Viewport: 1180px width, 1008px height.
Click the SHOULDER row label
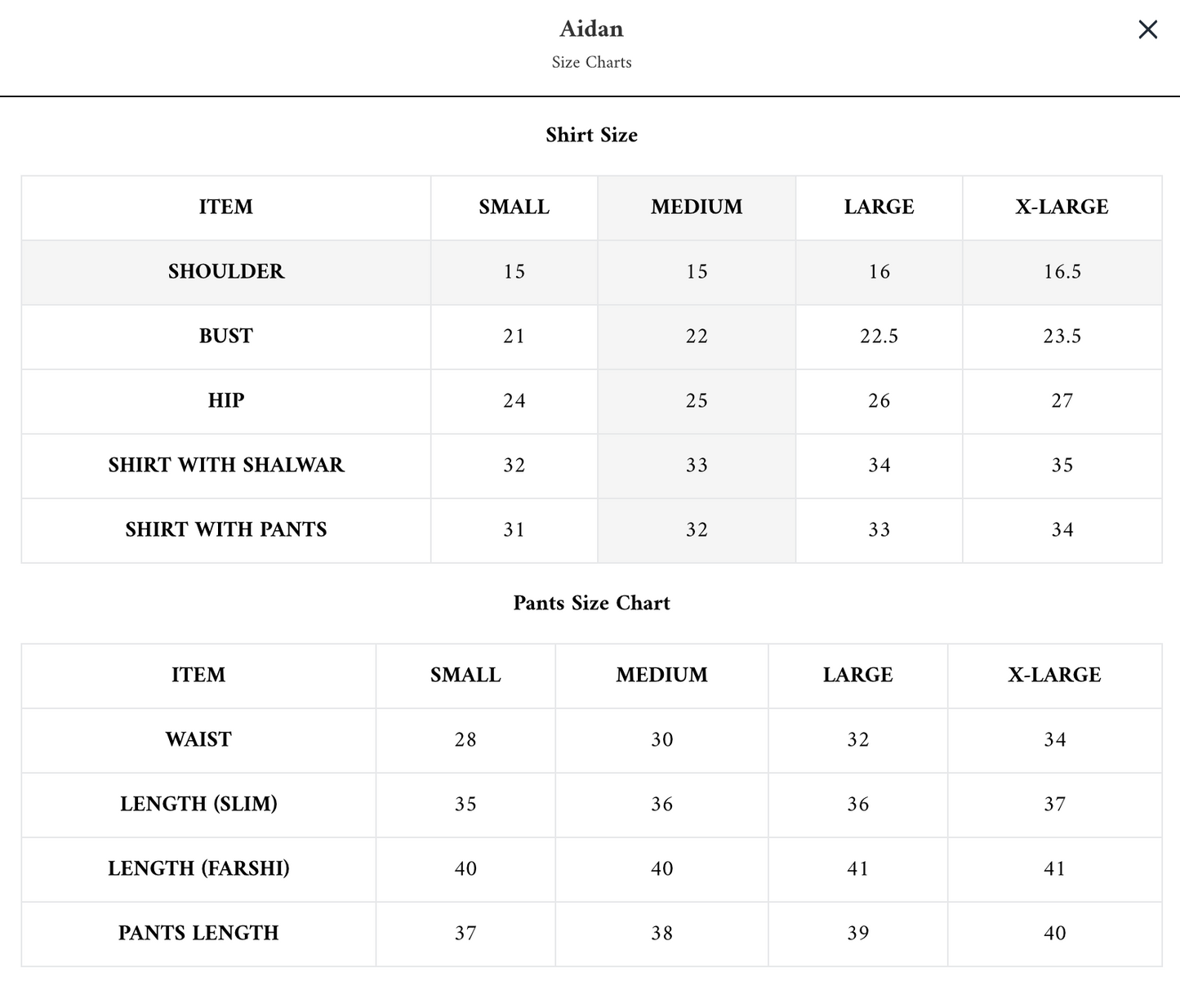(x=226, y=271)
